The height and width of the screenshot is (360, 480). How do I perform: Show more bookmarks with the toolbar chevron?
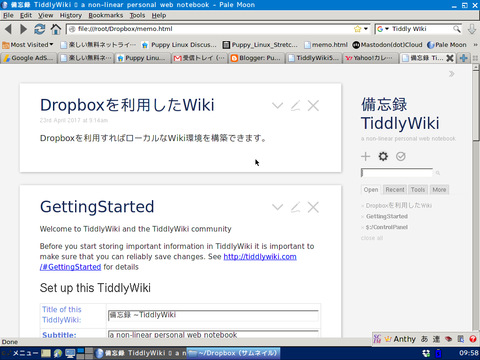point(475,45)
